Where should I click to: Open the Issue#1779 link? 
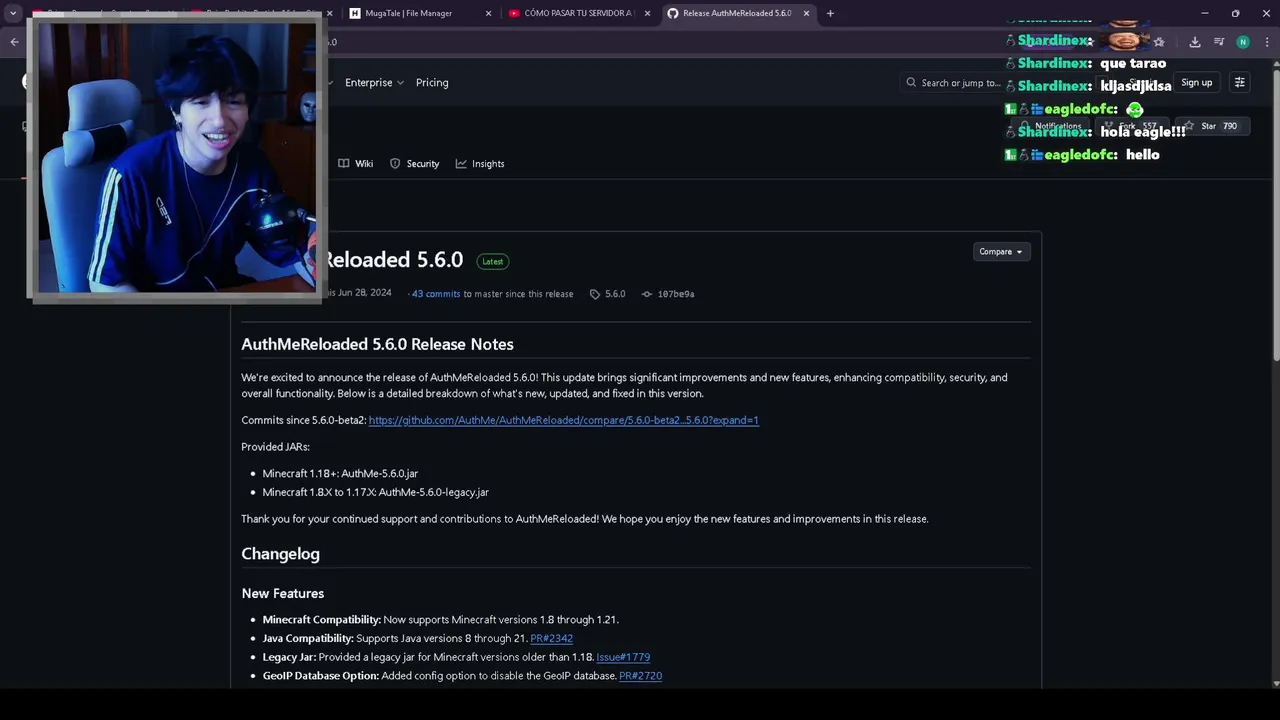coord(623,657)
